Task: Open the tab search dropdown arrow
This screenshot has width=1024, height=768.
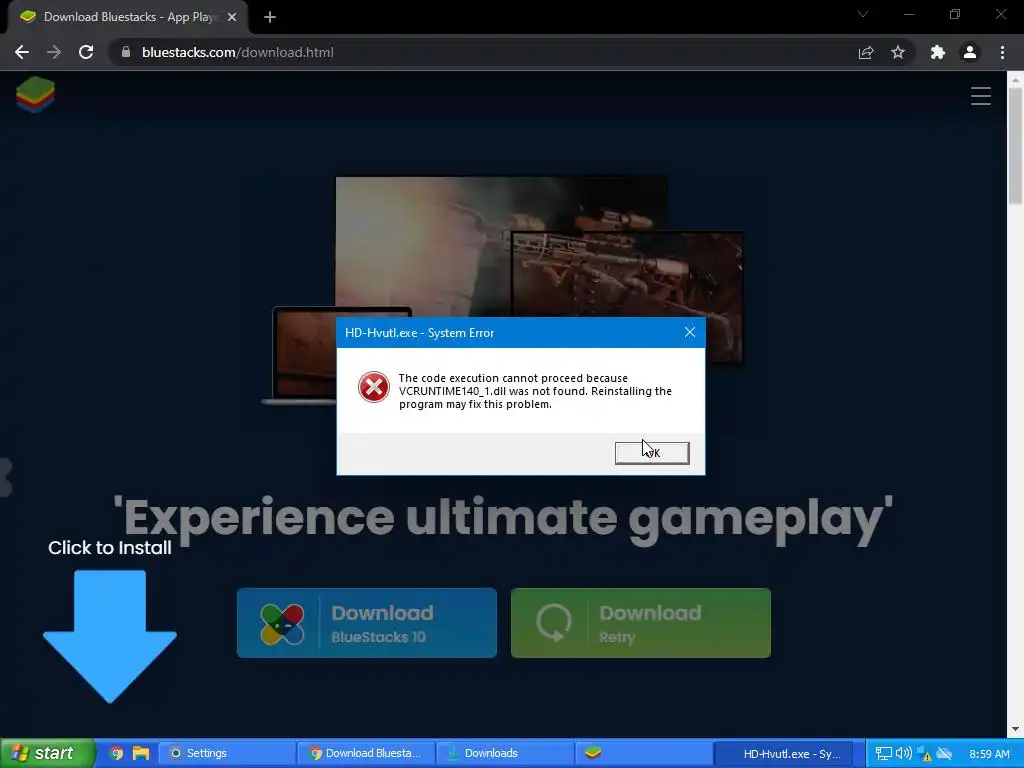Action: click(863, 14)
